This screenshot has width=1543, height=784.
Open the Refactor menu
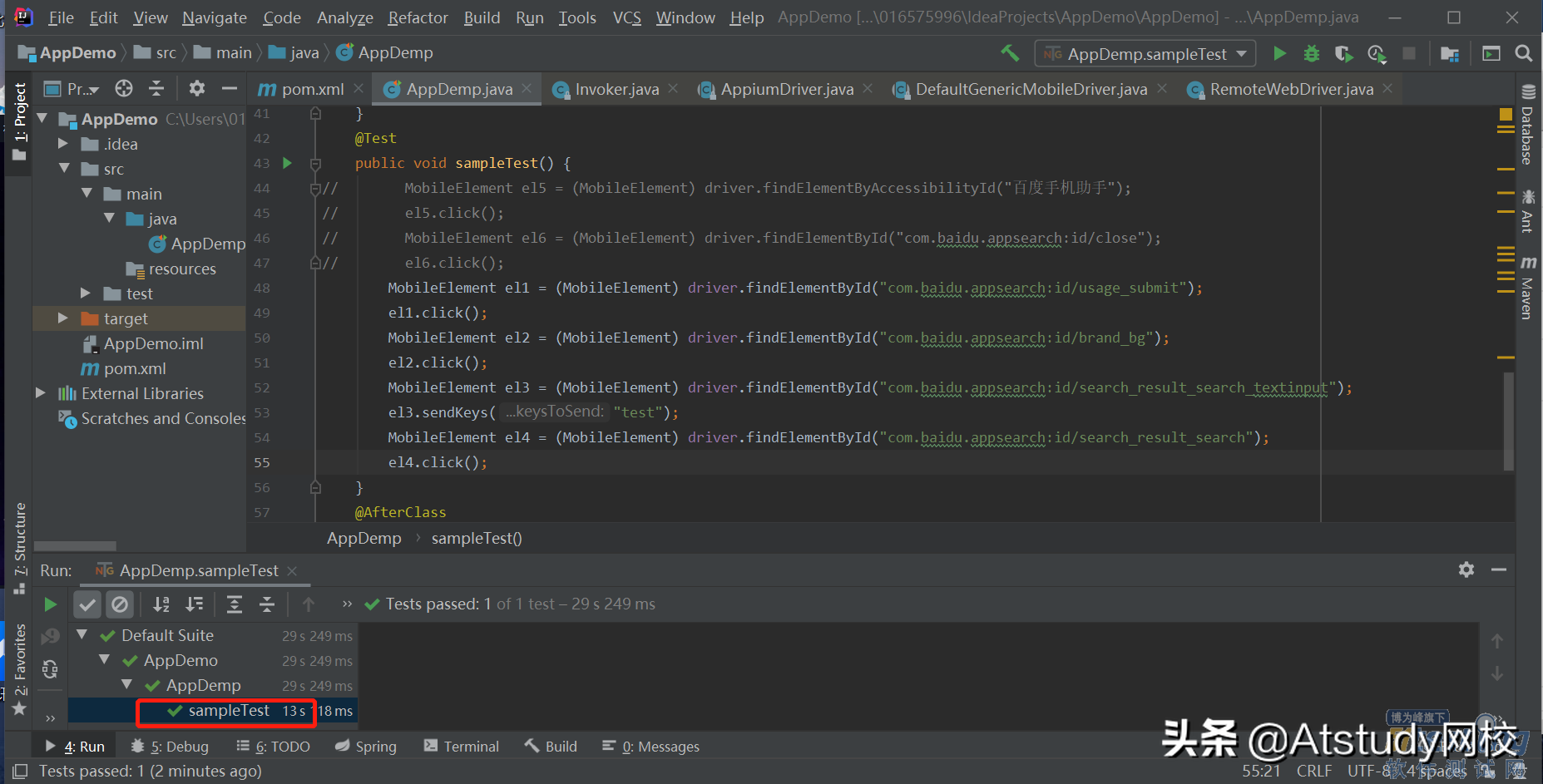click(x=418, y=17)
